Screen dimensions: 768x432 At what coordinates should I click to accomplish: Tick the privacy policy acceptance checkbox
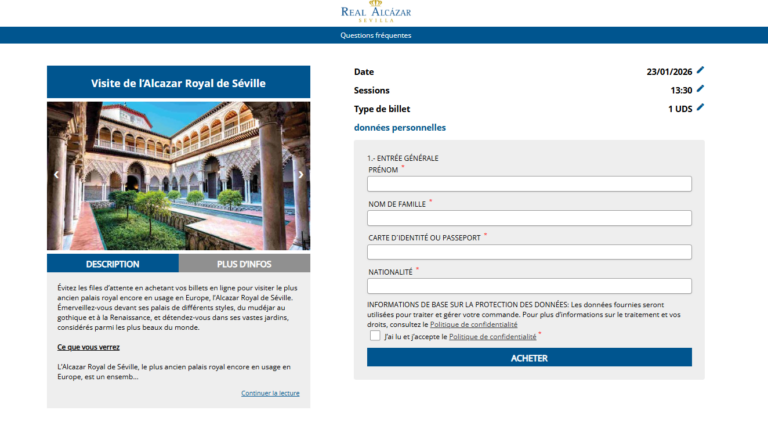click(375, 337)
